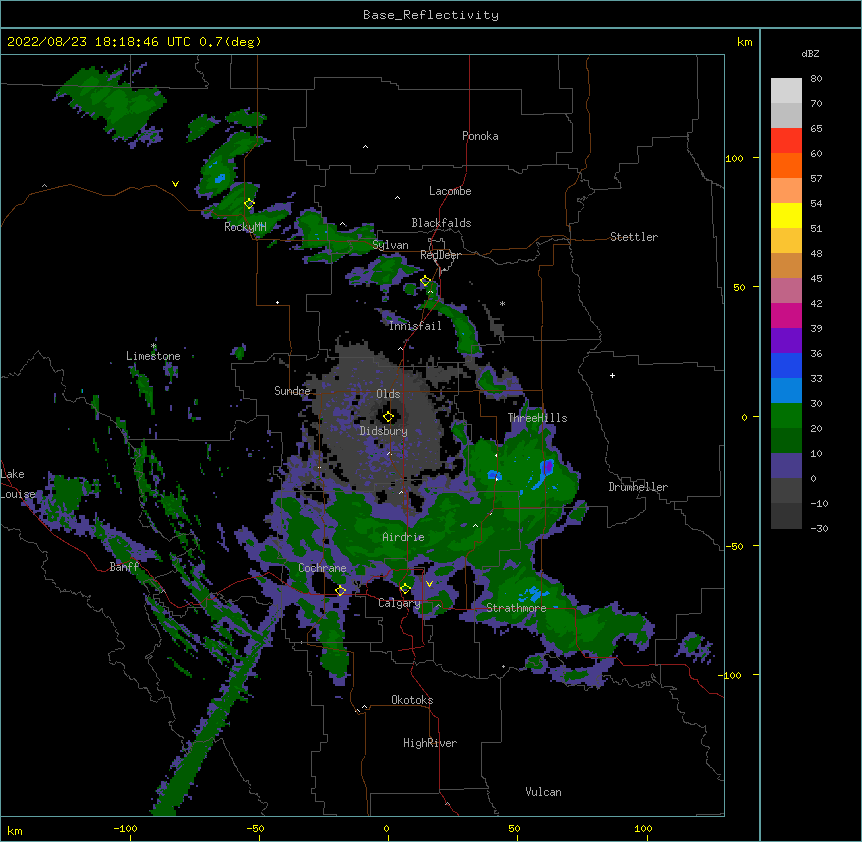The height and width of the screenshot is (842, 862).
Task: Select the Blackfalds city label
Action: (441, 223)
